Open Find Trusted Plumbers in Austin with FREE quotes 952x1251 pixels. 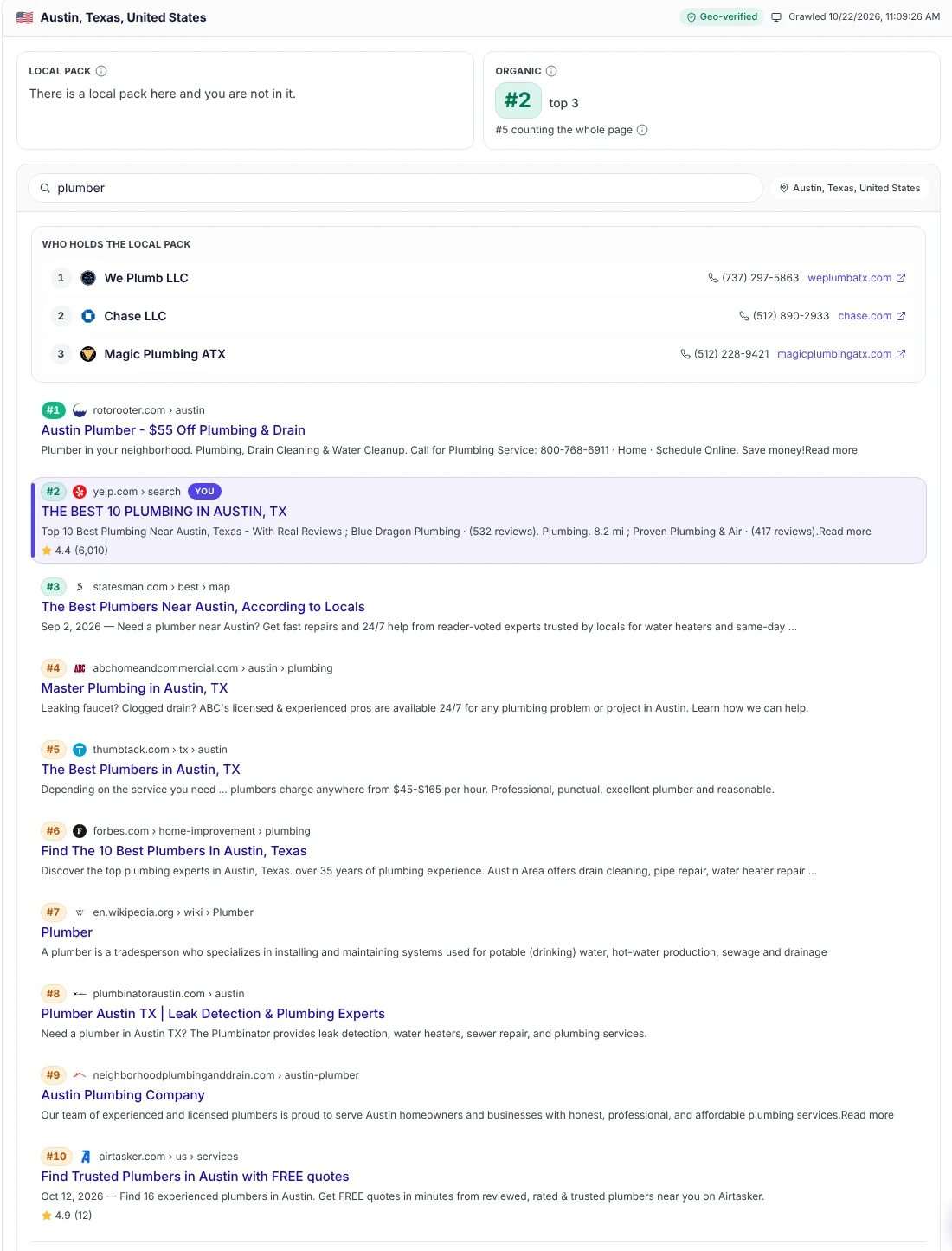tap(196, 1177)
